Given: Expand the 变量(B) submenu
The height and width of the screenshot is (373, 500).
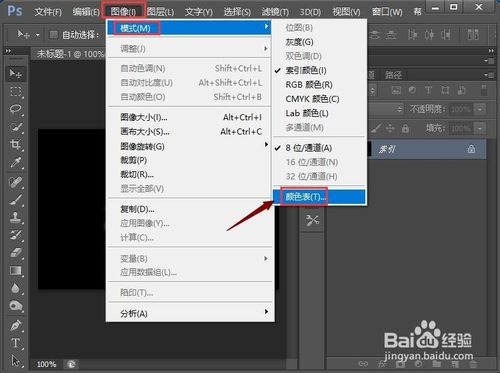Looking at the screenshot, I should (189, 258).
